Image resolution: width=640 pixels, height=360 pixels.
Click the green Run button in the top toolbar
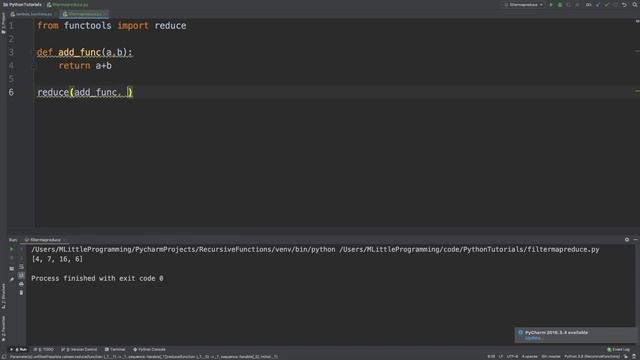coord(551,4)
